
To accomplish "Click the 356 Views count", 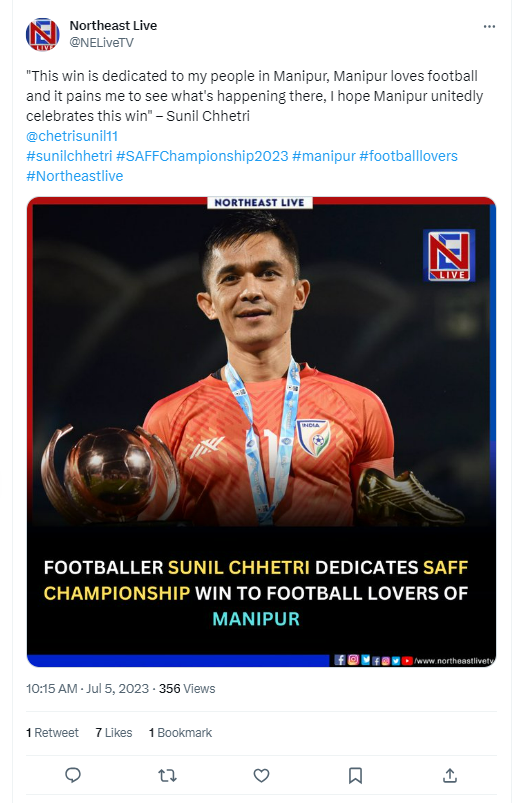I will (187, 689).
